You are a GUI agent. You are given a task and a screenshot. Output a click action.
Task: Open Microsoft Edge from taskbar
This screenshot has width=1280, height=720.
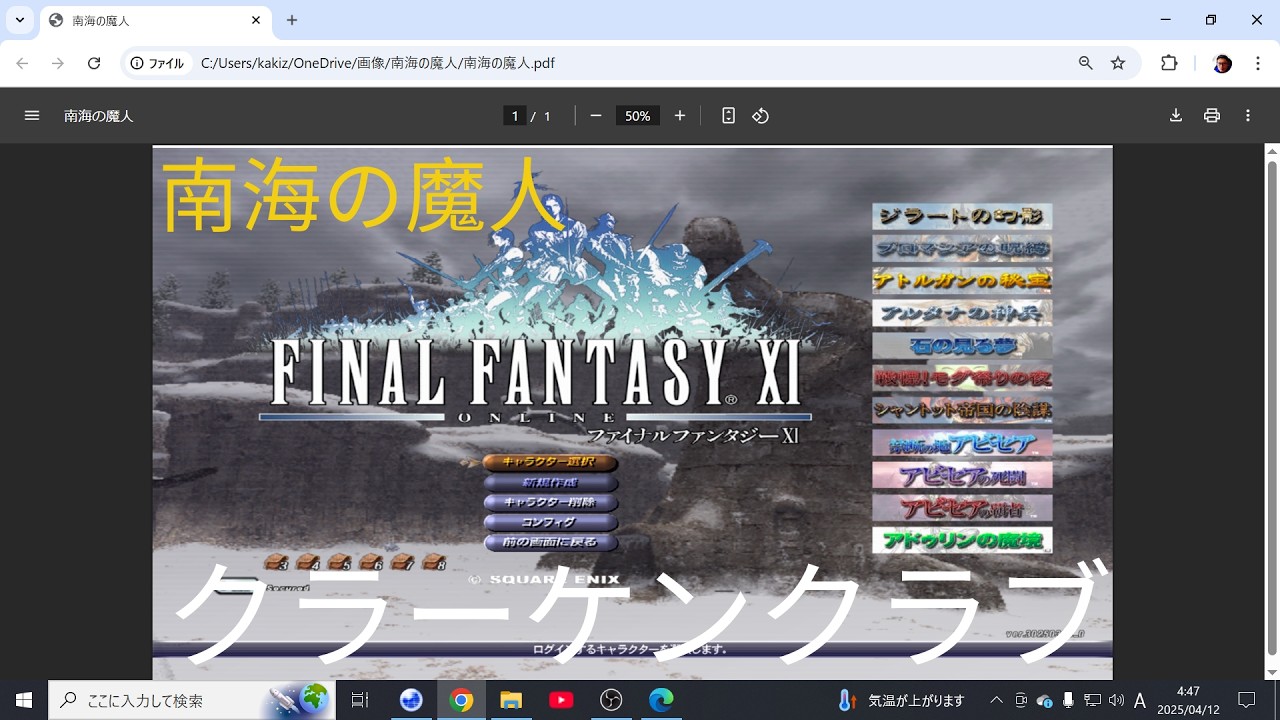click(661, 700)
